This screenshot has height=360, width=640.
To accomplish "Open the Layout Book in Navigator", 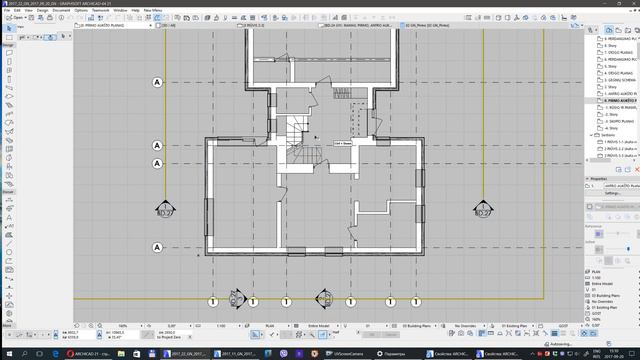I will tap(628, 30).
